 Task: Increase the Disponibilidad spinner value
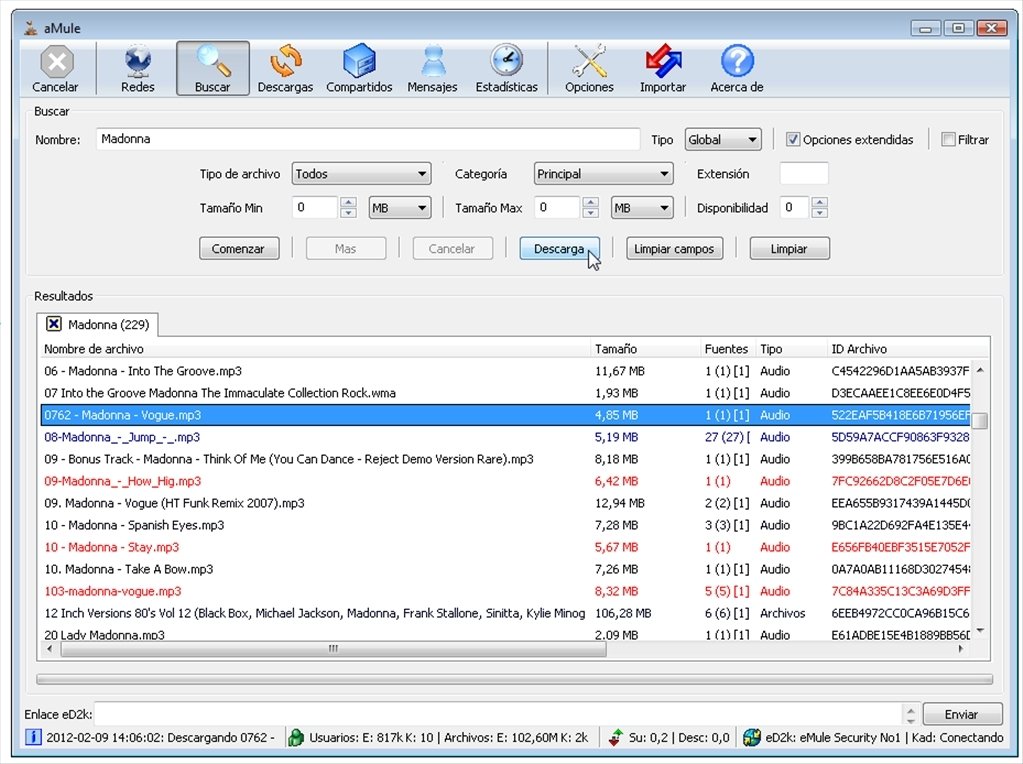(820, 202)
